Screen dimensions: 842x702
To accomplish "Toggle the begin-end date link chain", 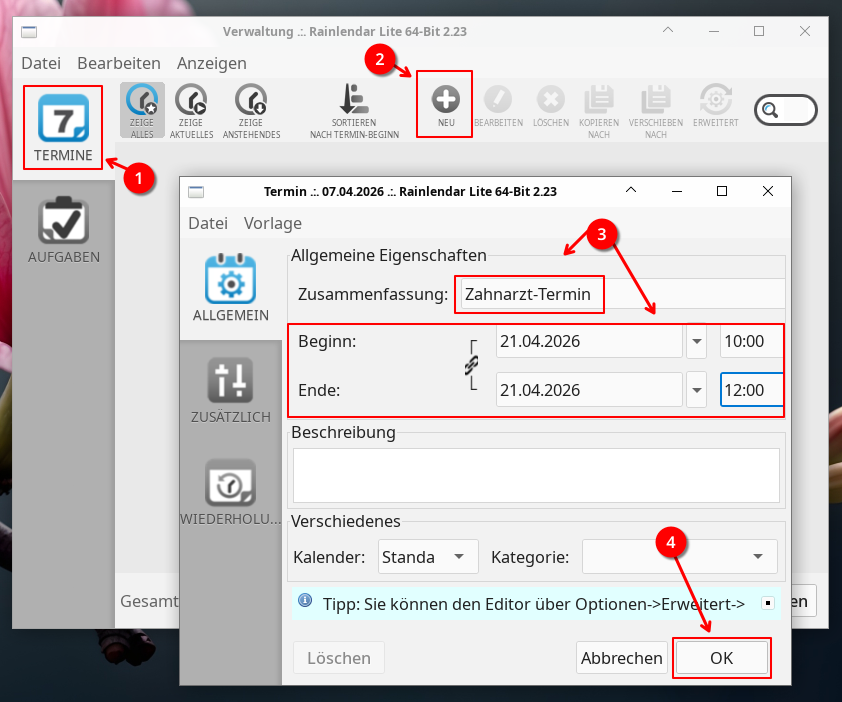I will coord(471,366).
